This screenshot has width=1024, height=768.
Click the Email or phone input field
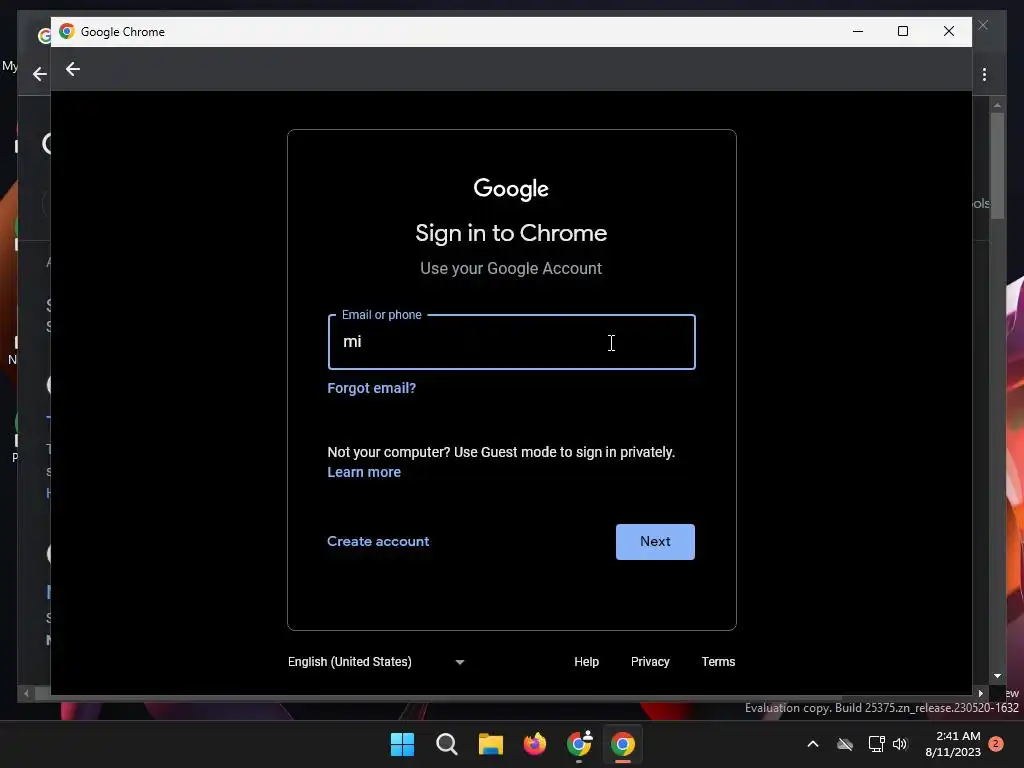511,342
